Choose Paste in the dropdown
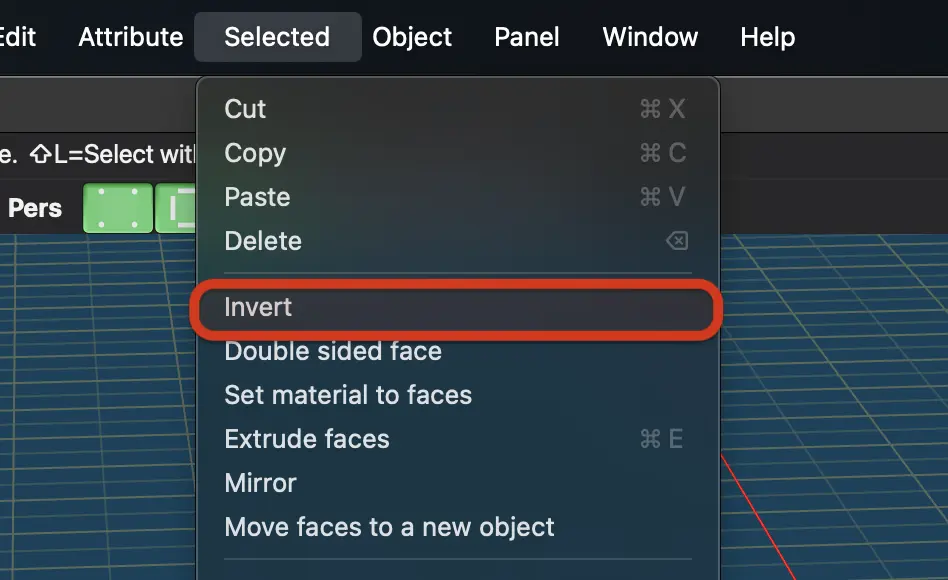The width and height of the screenshot is (948, 580). 458,197
